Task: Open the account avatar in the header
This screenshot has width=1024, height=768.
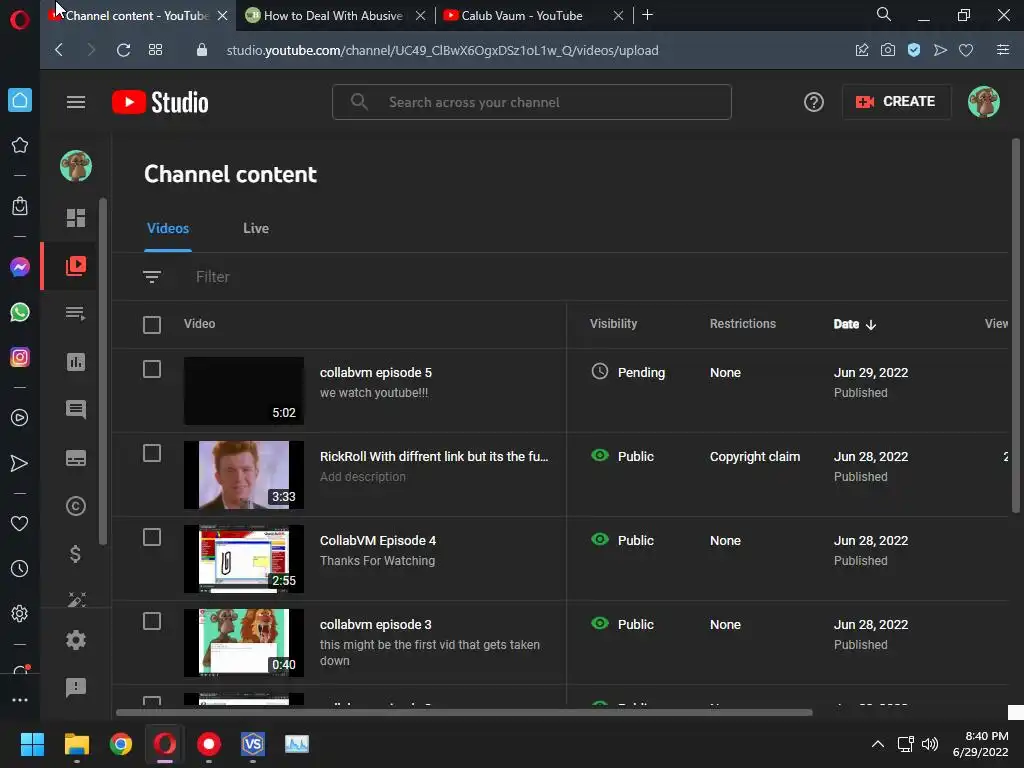Action: point(984,102)
